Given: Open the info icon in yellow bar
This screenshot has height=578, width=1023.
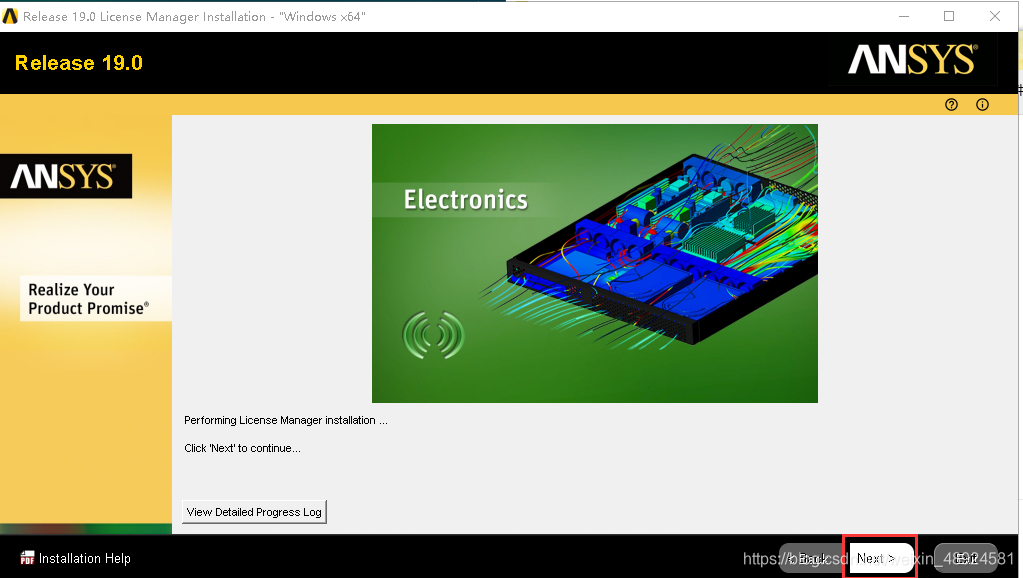Looking at the screenshot, I should [x=982, y=105].
